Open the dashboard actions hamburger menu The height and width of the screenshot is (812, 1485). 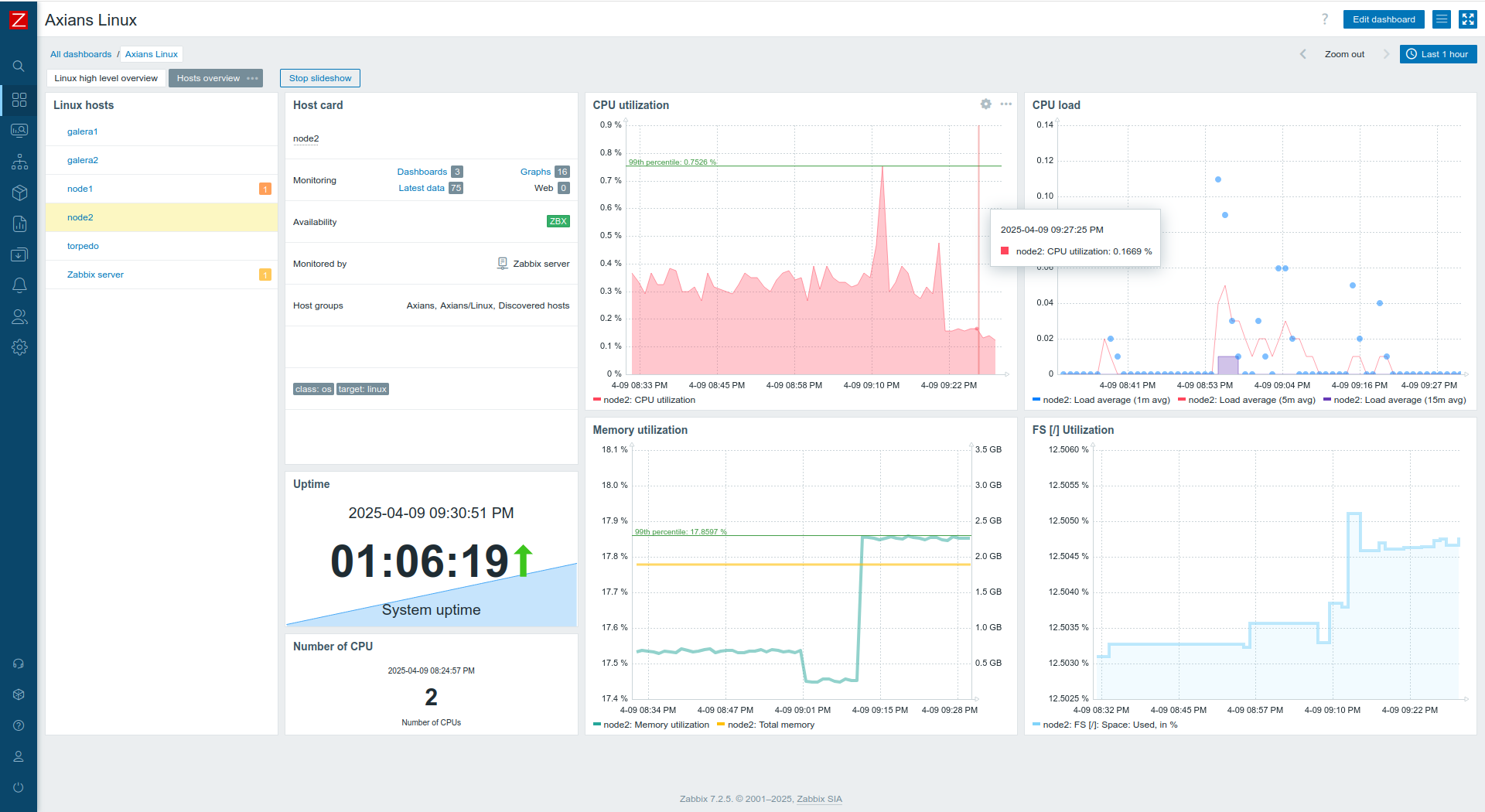click(x=1442, y=19)
